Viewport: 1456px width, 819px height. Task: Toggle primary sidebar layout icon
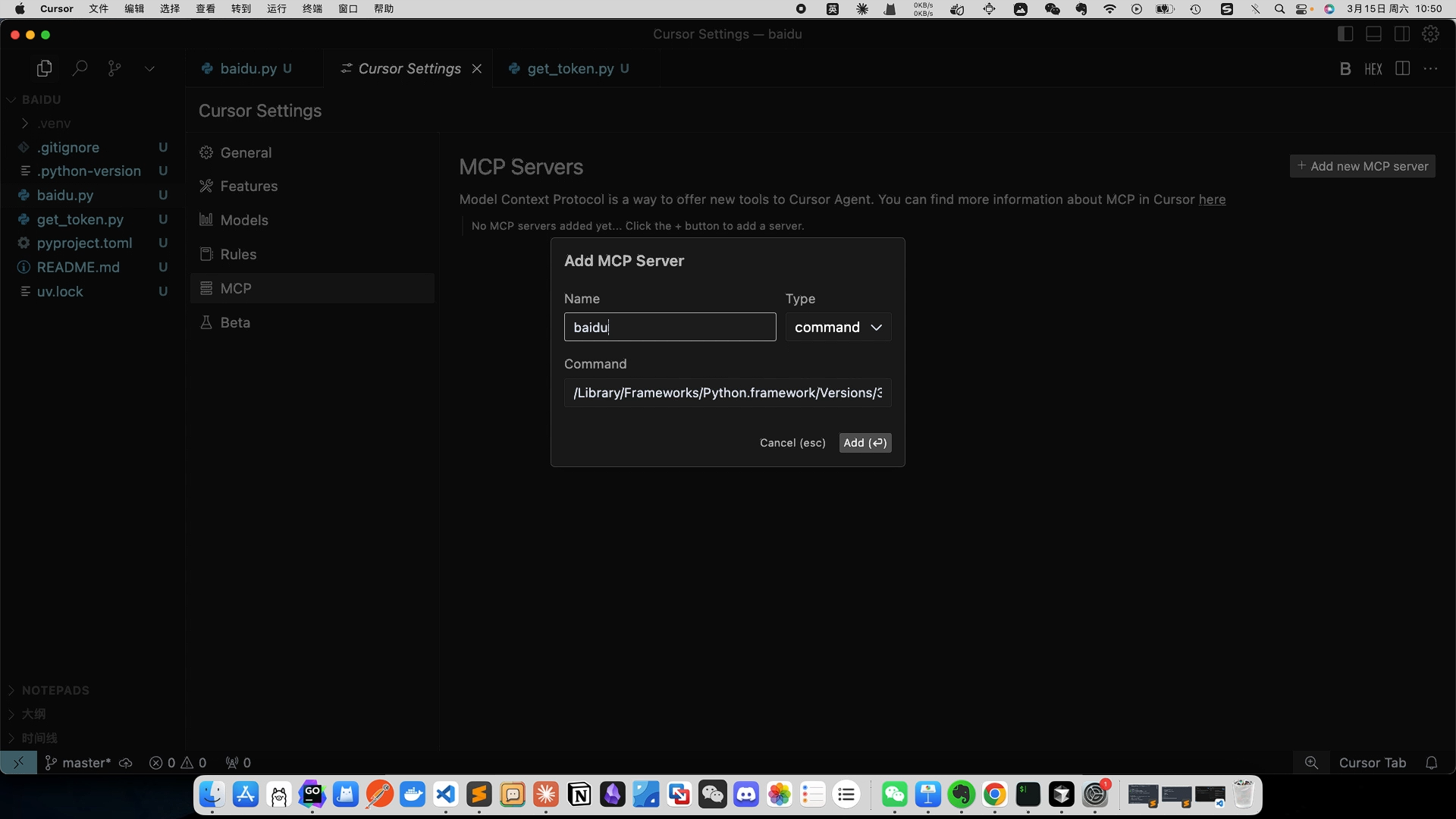(x=1345, y=34)
